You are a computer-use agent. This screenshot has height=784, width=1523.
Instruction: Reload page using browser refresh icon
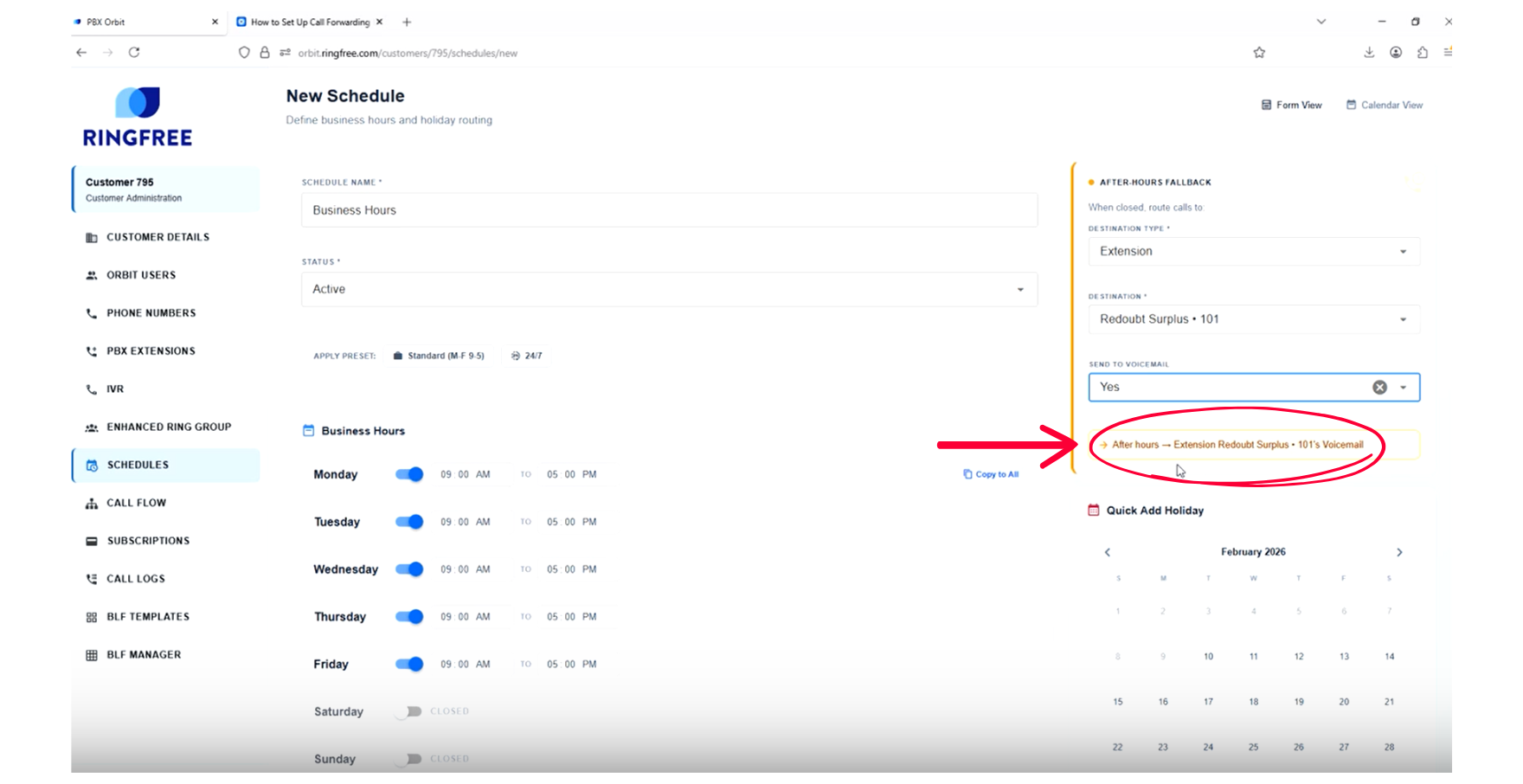pos(134,53)
